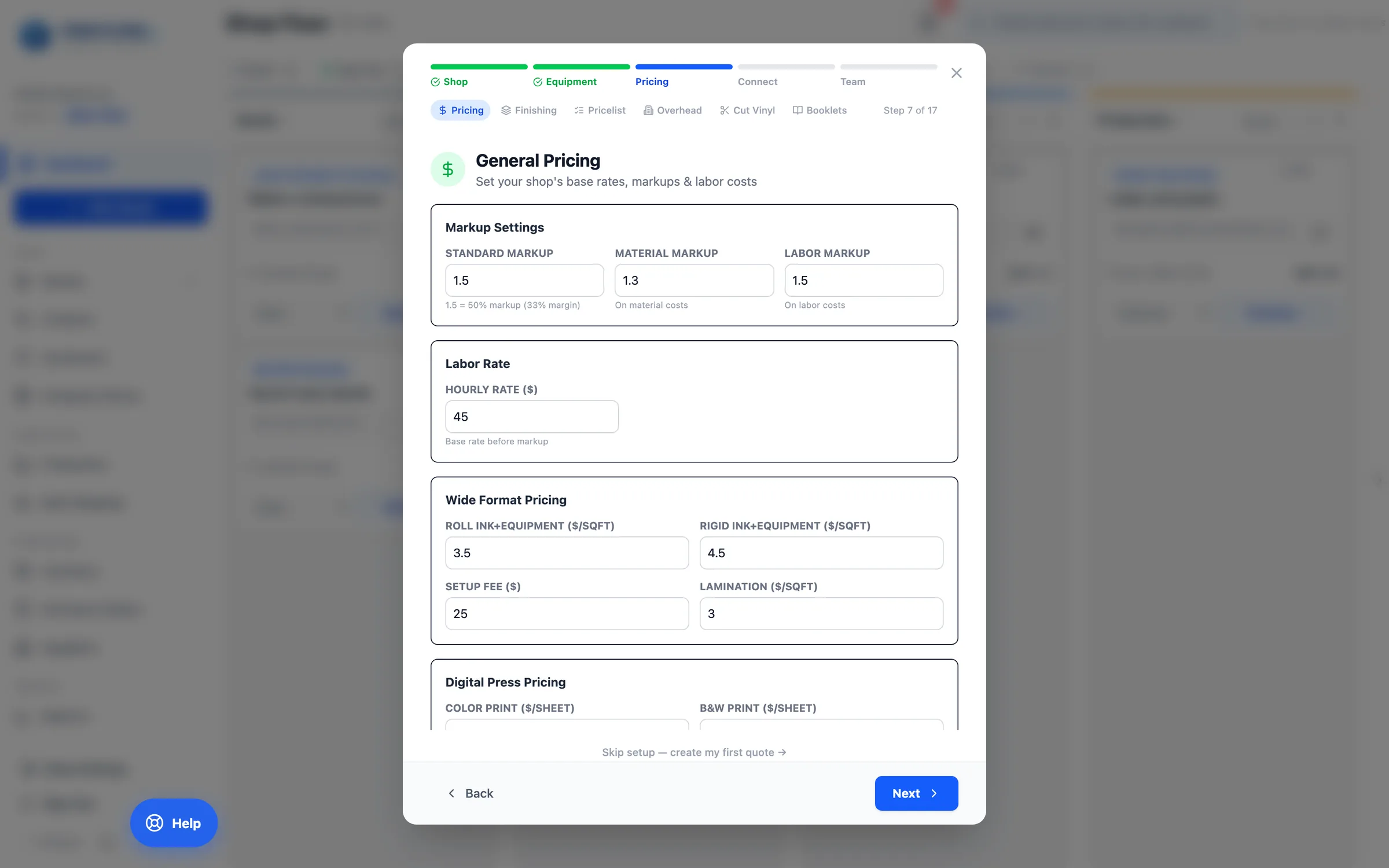Open the Overhead sub-step tab

tap(673, 110)
